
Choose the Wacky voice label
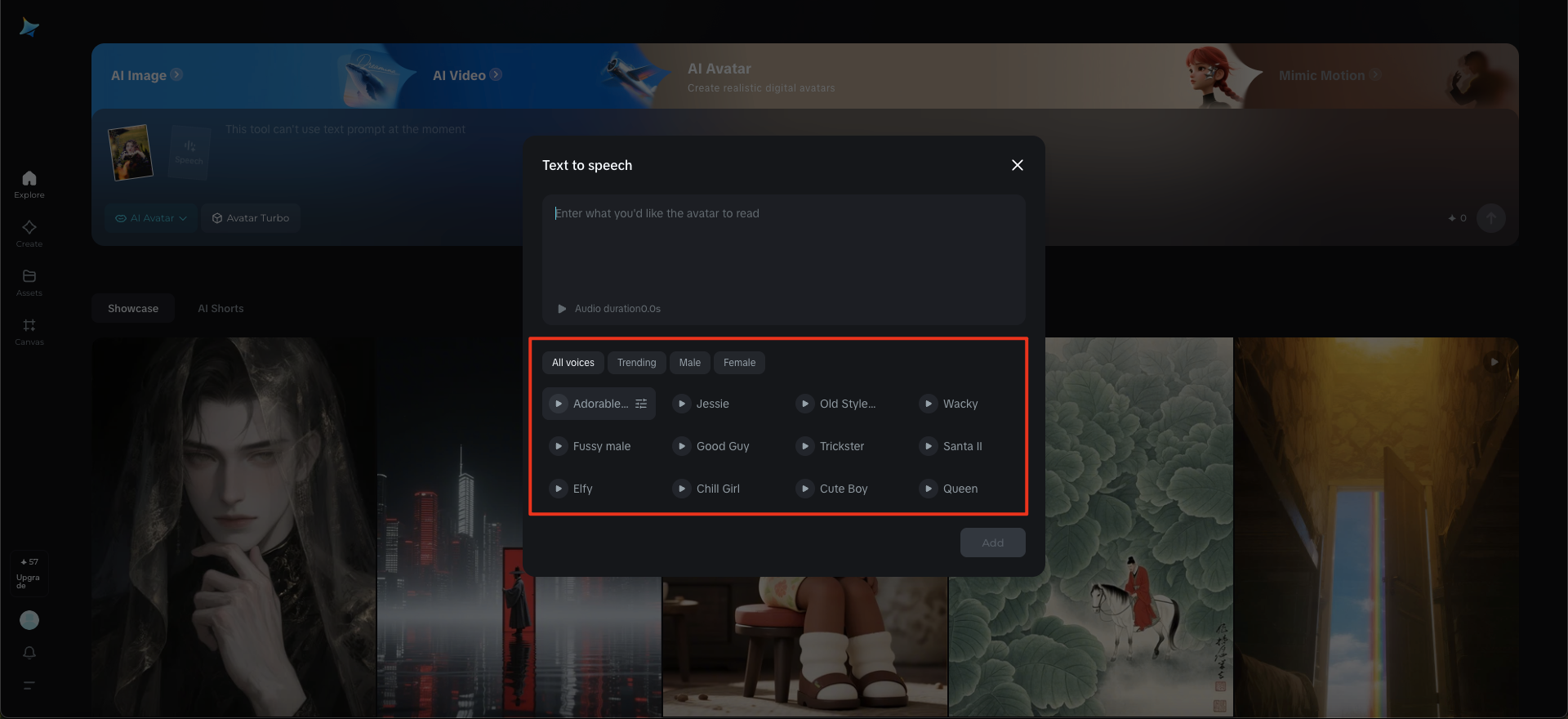click(960, 404)
